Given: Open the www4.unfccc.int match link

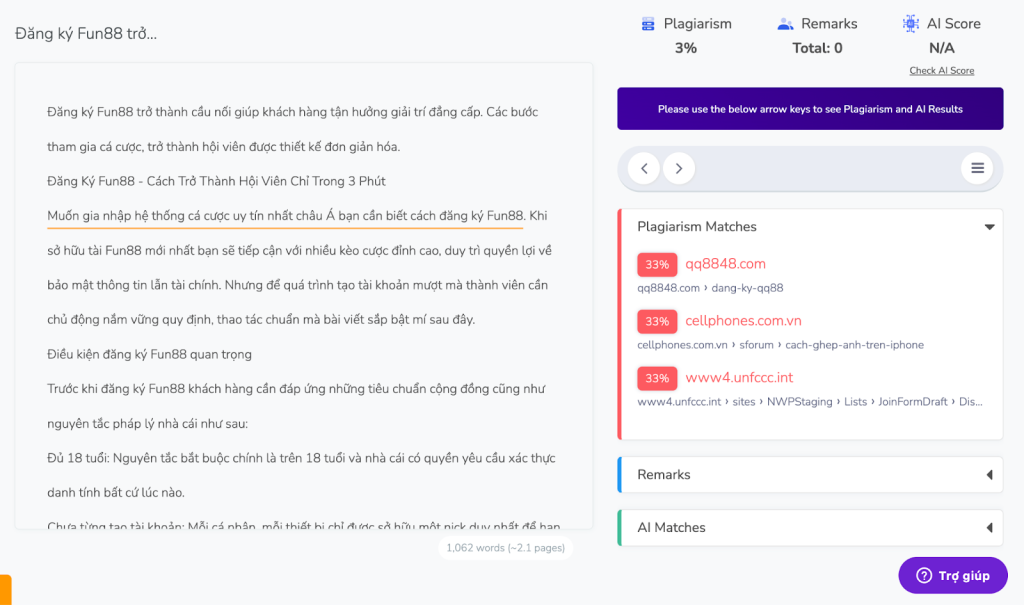Looking at the screenshot, I should 739,378.
